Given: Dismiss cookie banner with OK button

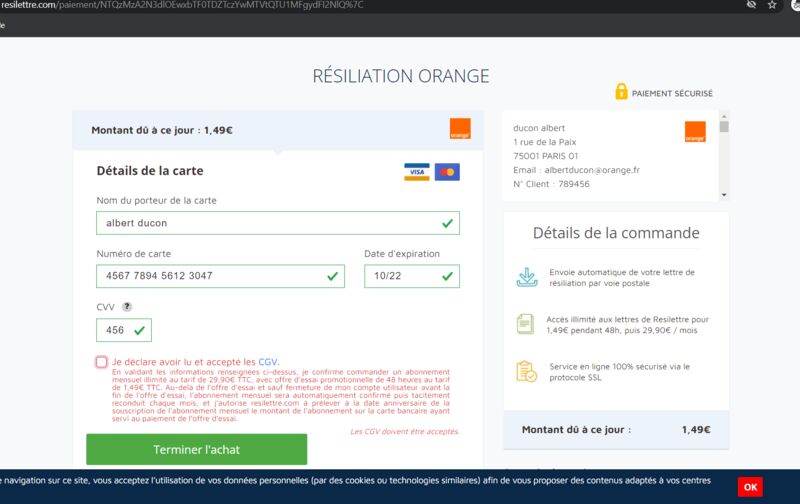Looking at the screenshot, I should [x=750, y=487].
